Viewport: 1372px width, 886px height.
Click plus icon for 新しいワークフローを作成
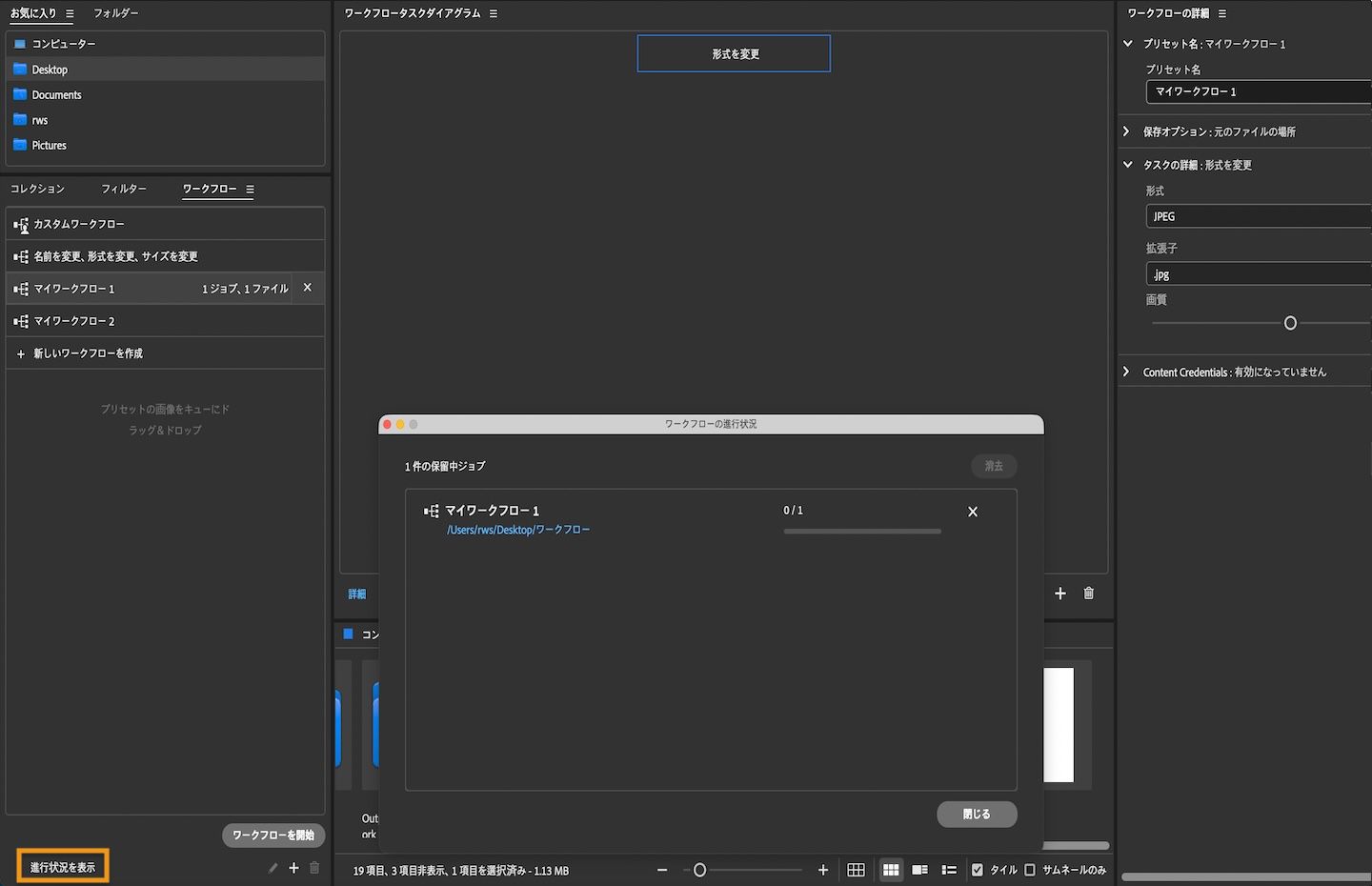coord(21,353)
